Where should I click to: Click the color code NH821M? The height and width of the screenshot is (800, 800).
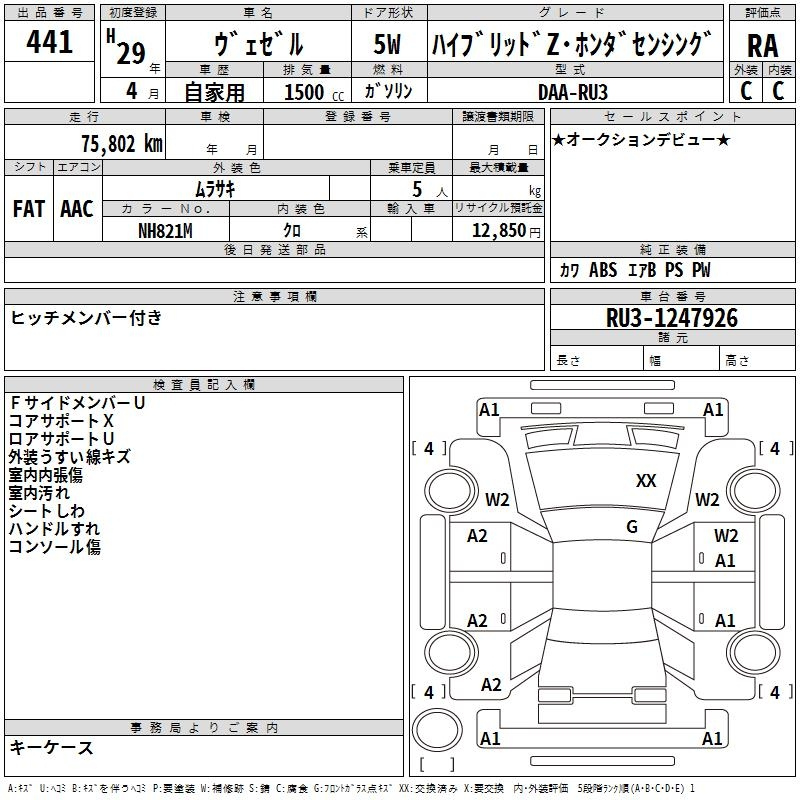click(166, 229)
